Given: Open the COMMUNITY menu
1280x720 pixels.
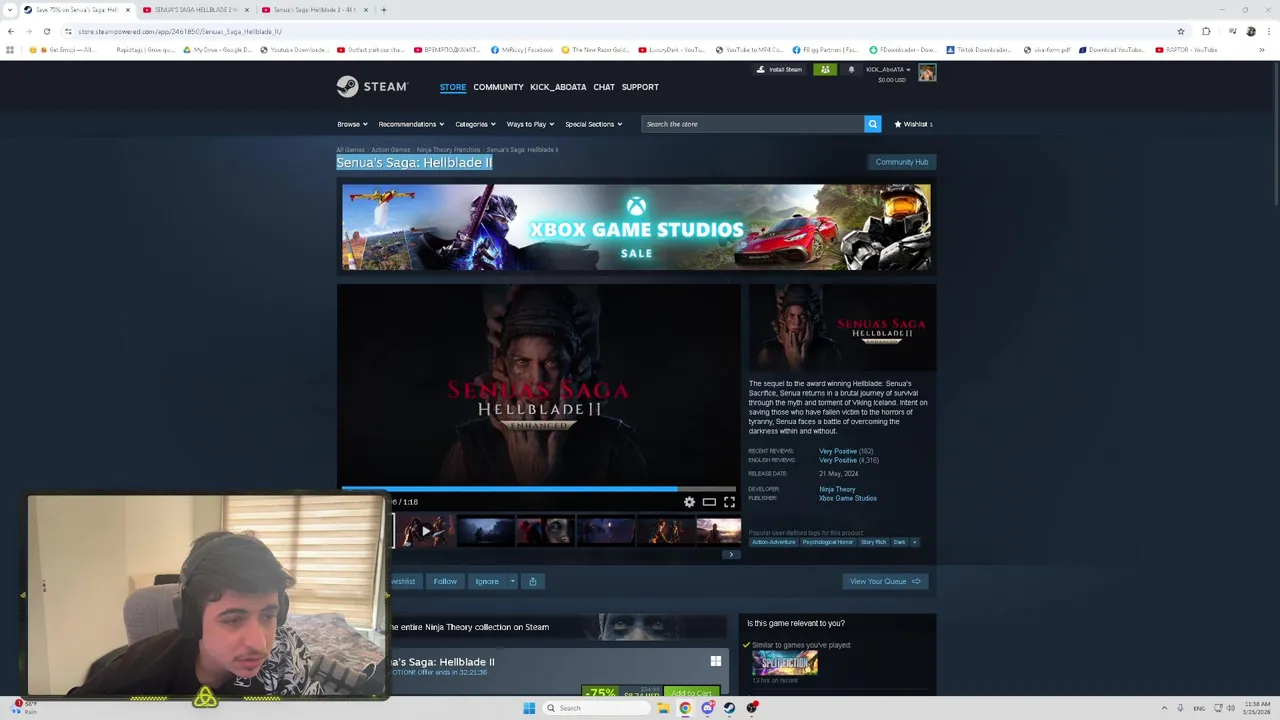Looking at the screenshot, I should point(498,87).
